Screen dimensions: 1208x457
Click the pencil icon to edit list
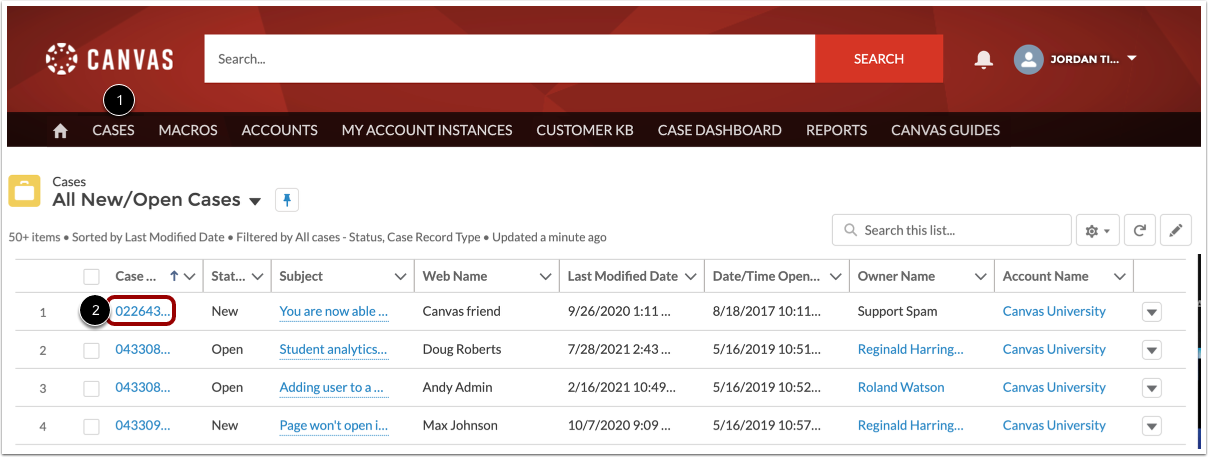1176,230
